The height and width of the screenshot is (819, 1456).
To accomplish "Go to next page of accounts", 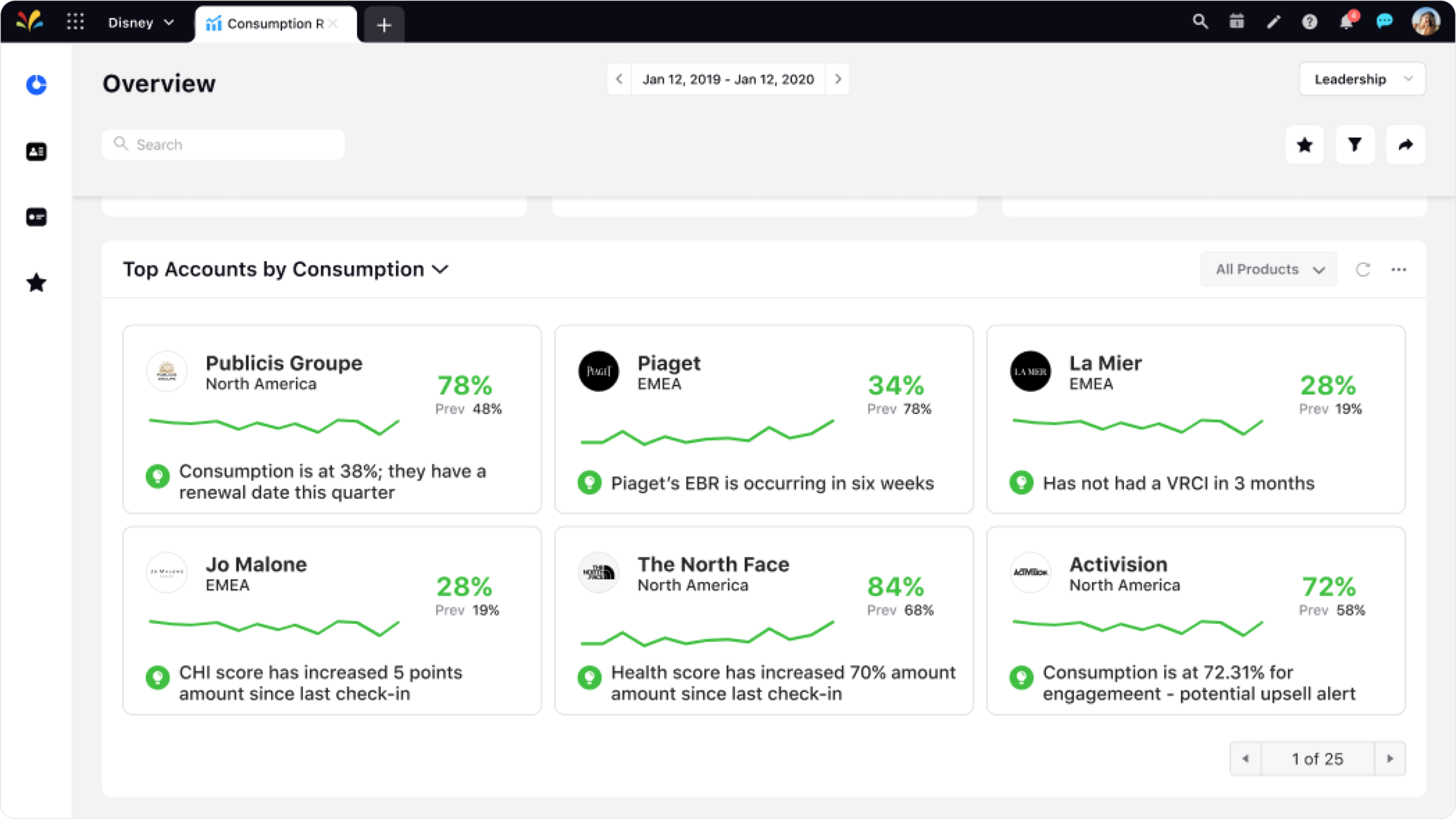I will coord(1390,758).
